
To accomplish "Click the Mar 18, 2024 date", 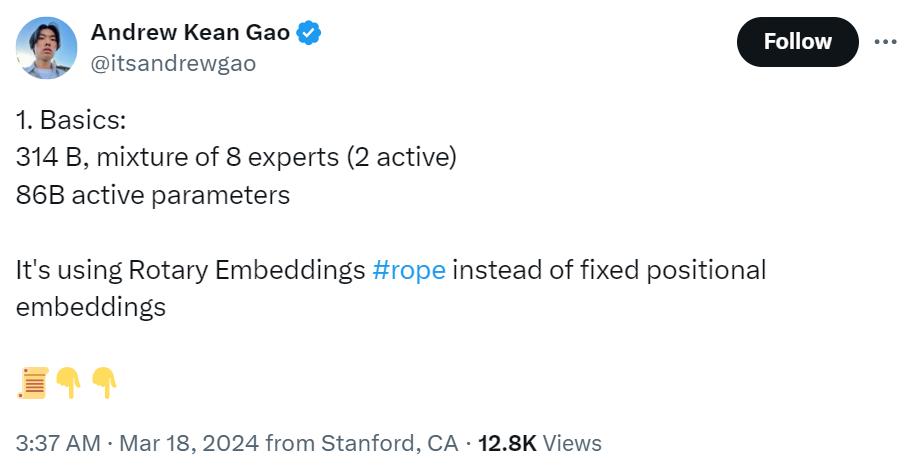I will point(188,443).
